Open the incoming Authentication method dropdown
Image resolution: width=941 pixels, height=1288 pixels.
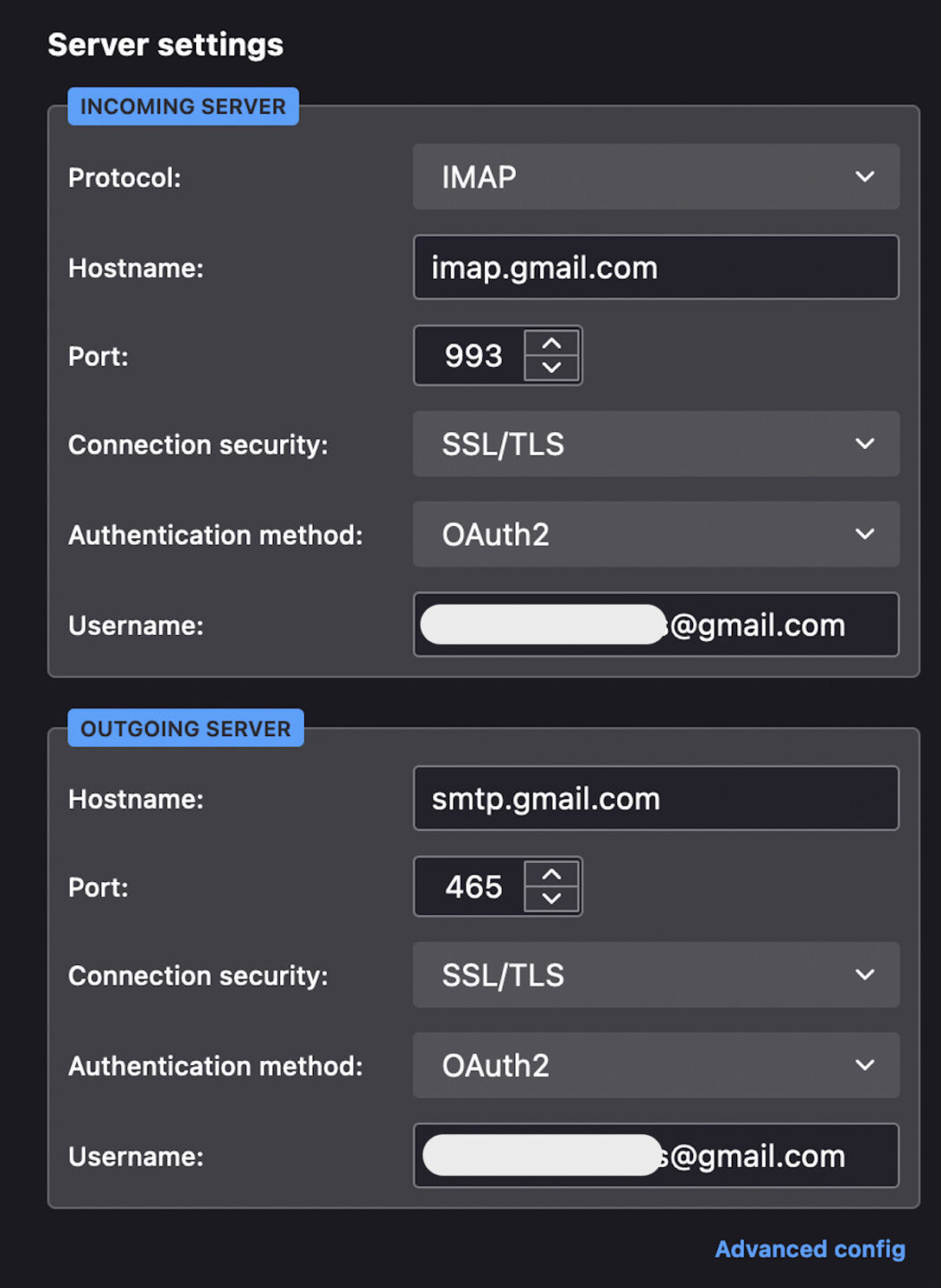click(656, 535)
